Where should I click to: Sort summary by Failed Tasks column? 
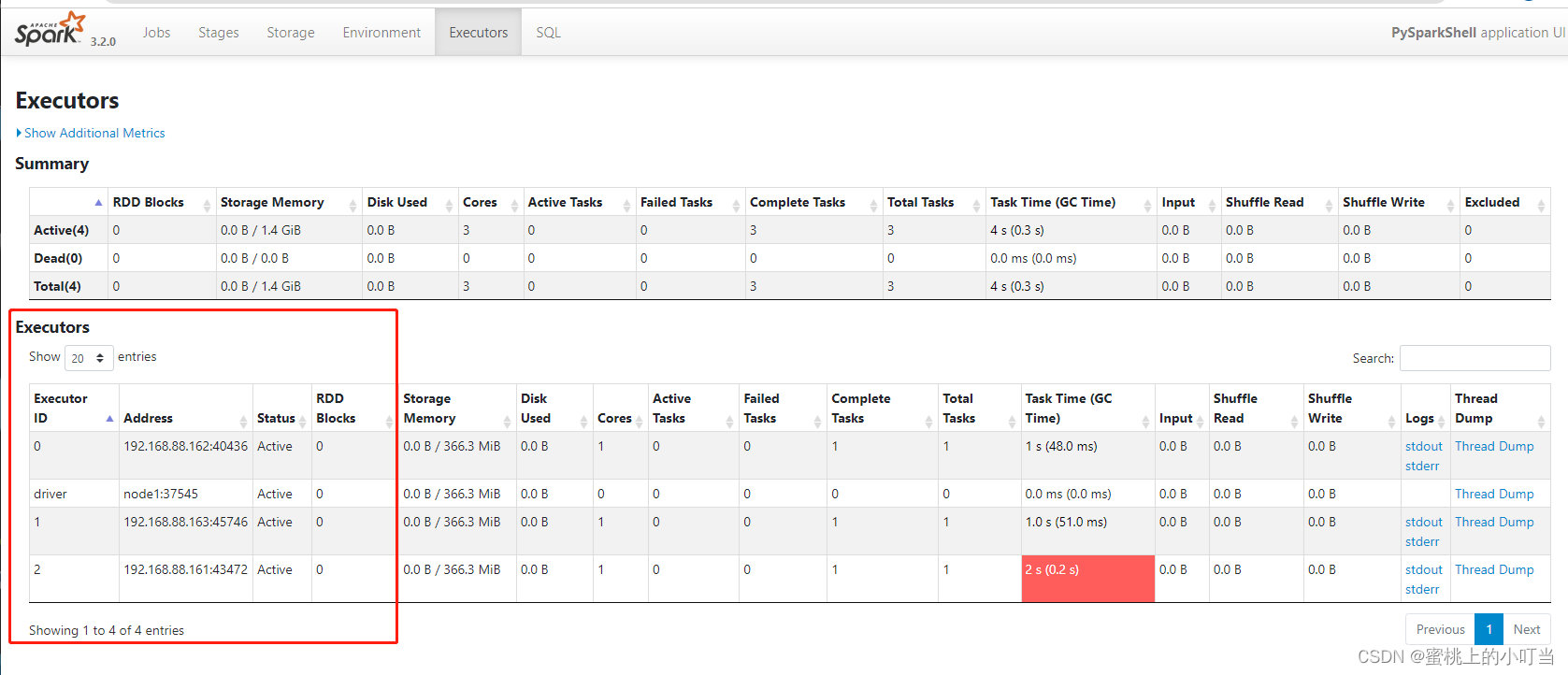(x=690, y=202)
